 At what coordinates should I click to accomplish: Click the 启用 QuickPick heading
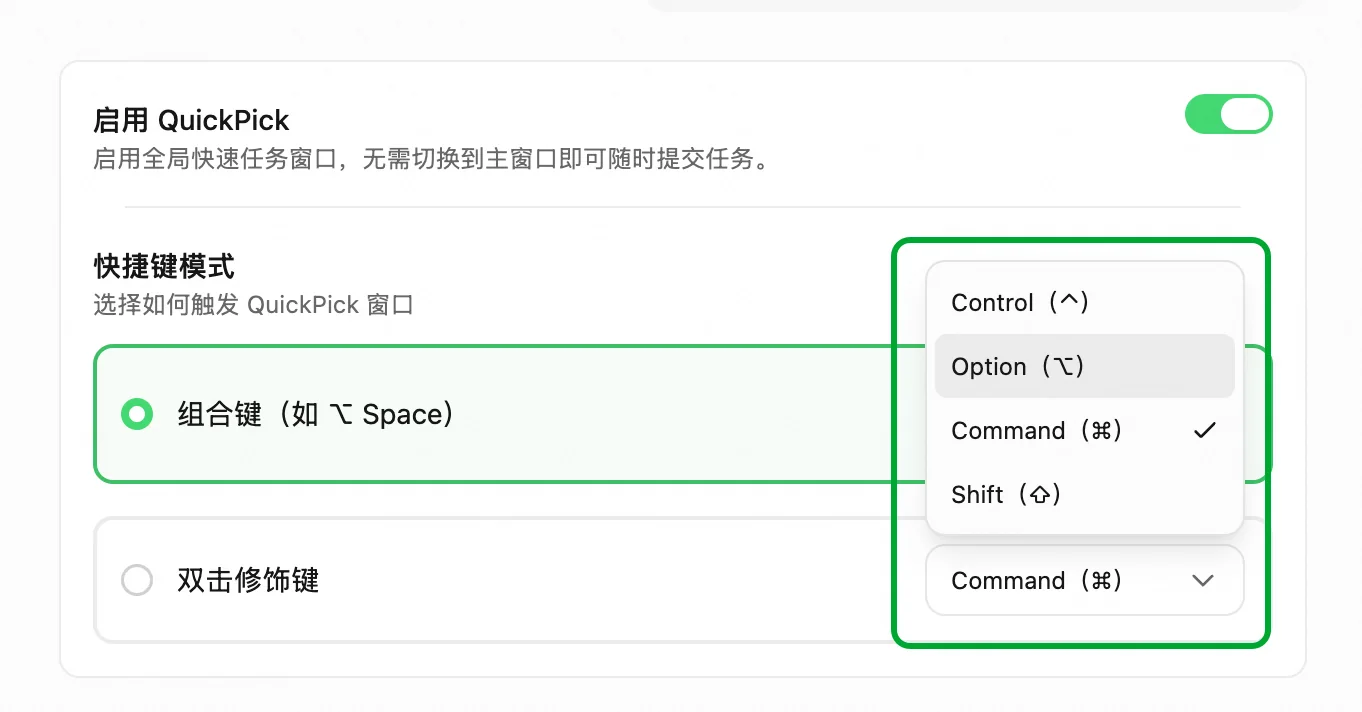pyautogui.click(x=191, y=121)
